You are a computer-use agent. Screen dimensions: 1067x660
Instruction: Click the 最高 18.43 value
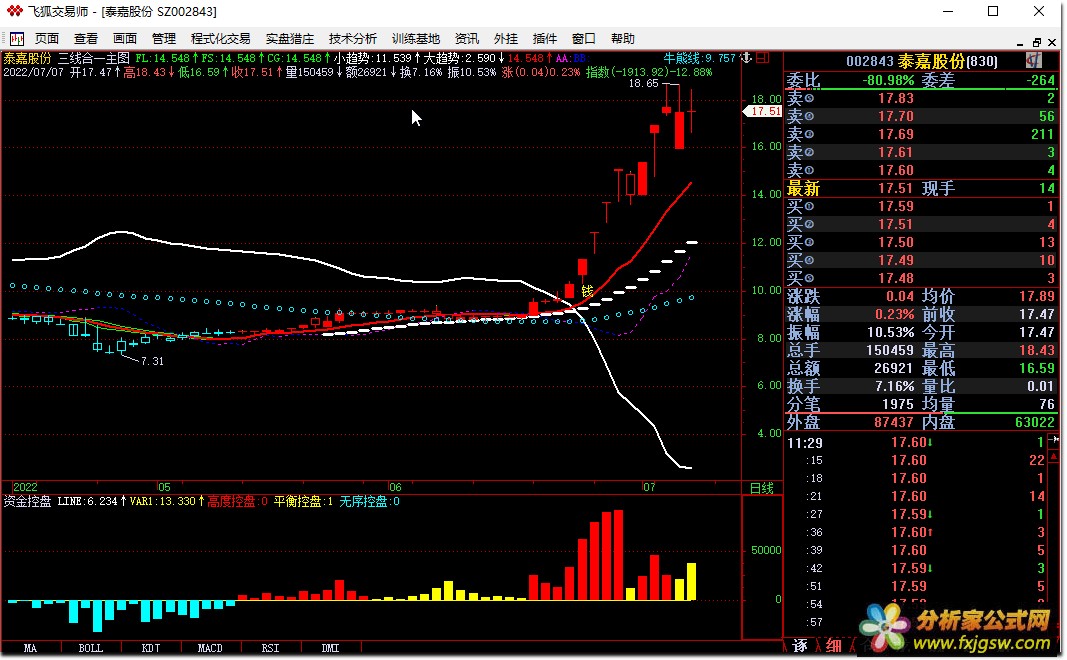1036,350
